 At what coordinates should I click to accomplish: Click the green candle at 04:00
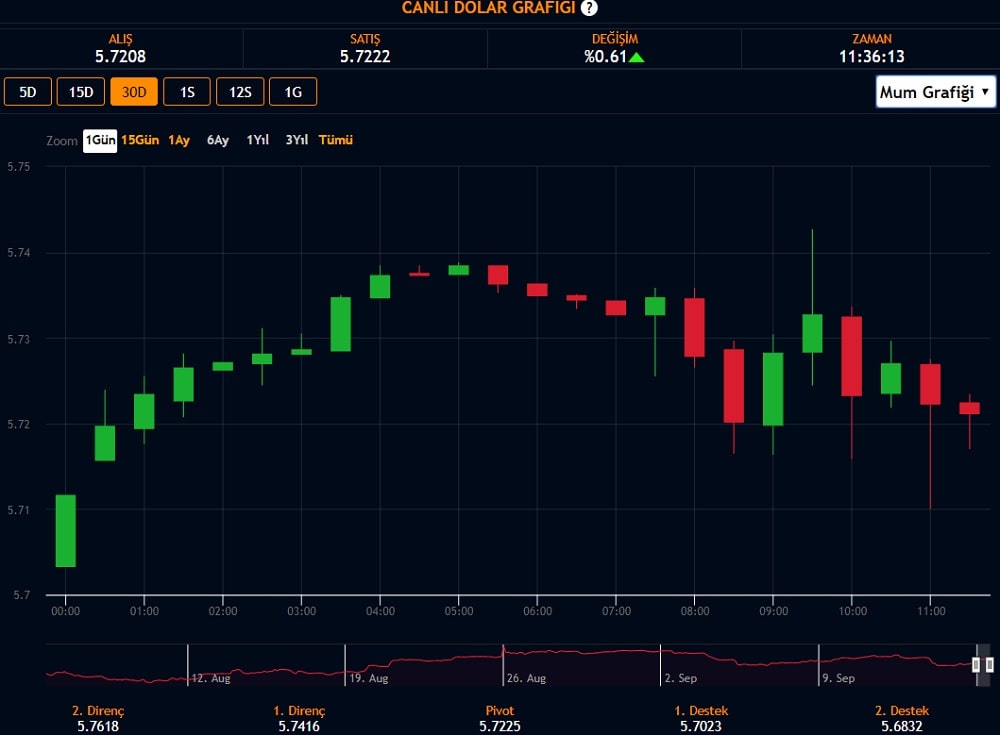point(380,286)
